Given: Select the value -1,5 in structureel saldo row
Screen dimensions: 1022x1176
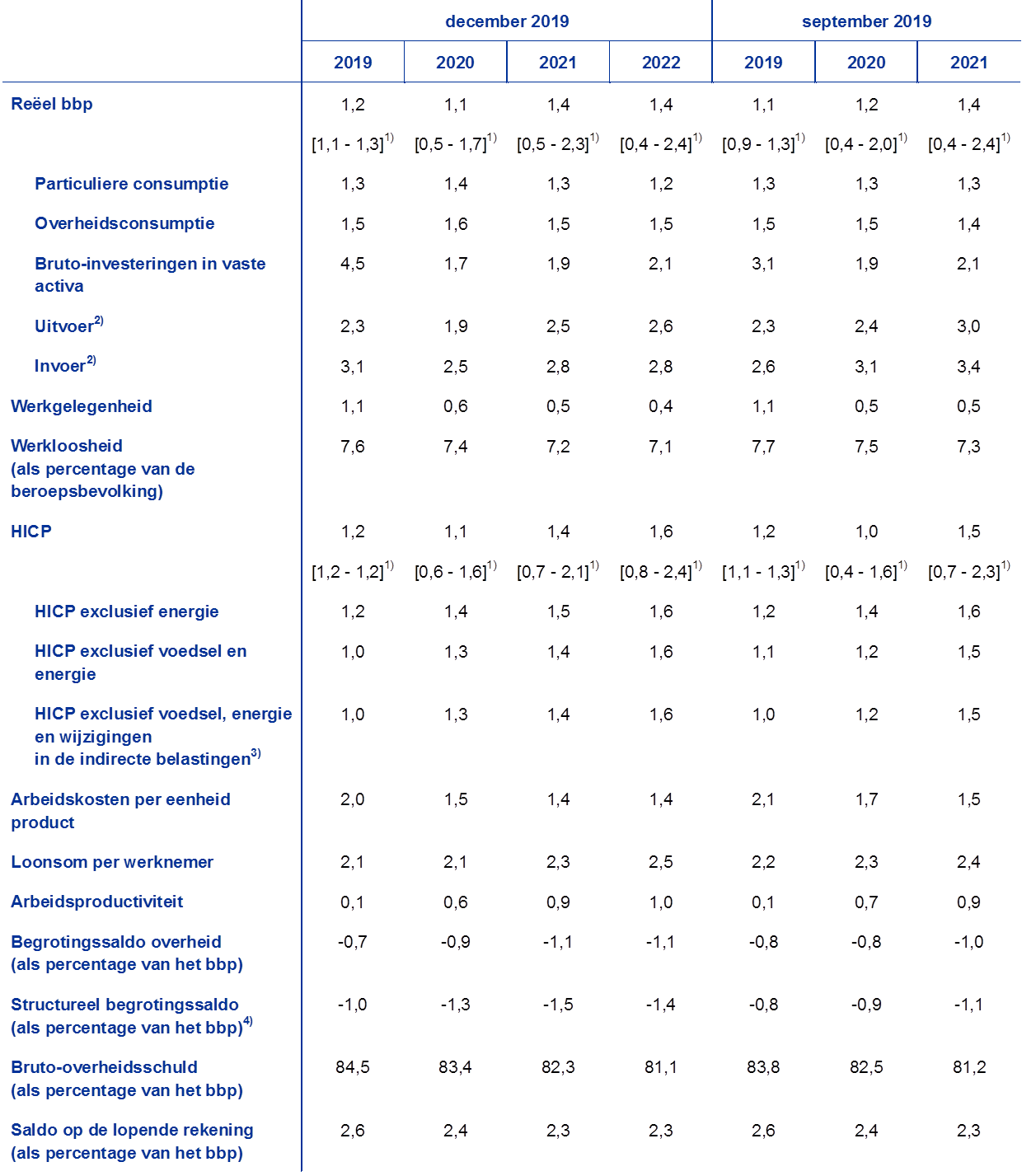Looking at the screenshot, I should [x=558, y=1005].
